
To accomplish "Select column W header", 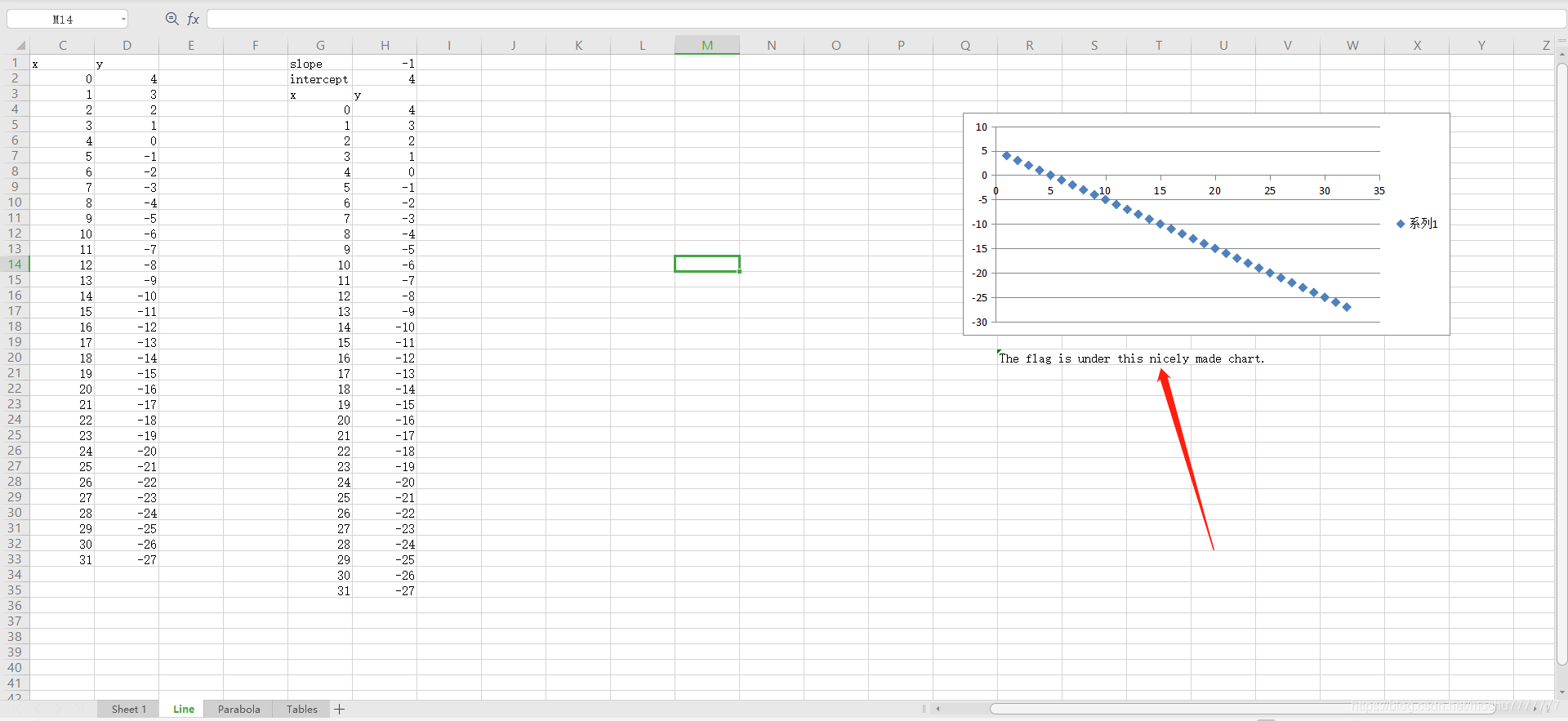I will (1352, 46).
